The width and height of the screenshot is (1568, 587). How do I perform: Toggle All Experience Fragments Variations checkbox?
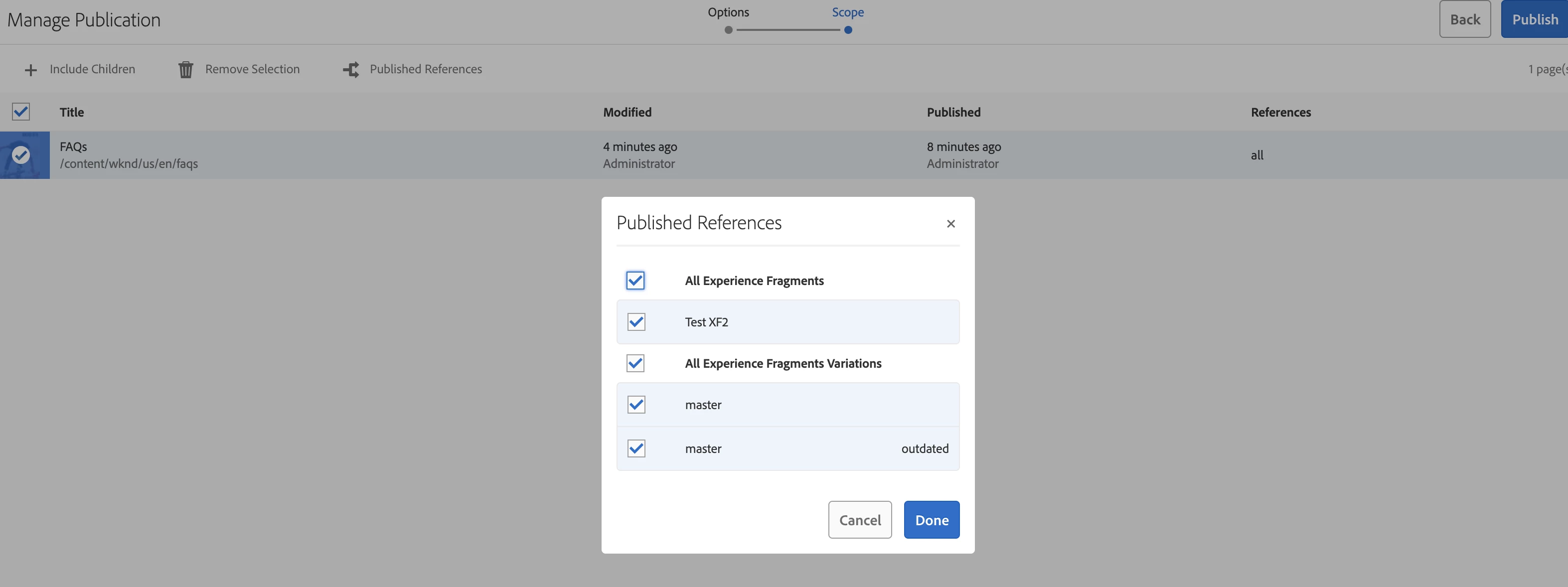(x=635, y=363)
